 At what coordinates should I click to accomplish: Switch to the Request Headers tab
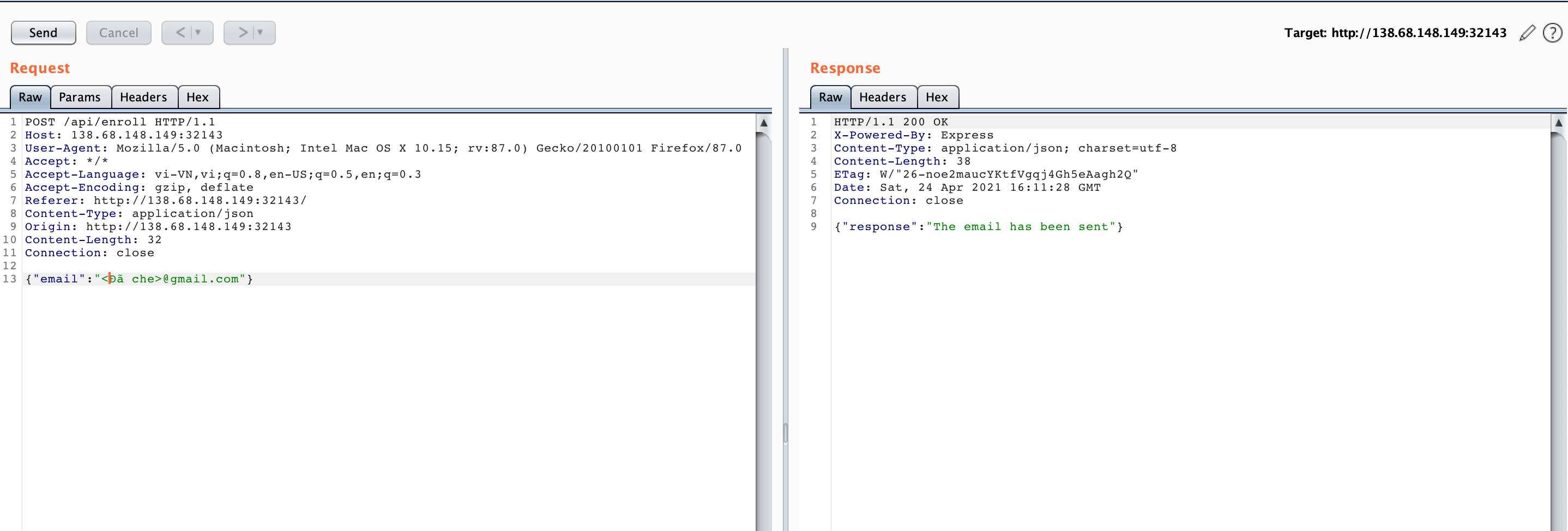[x=143, y=98]
